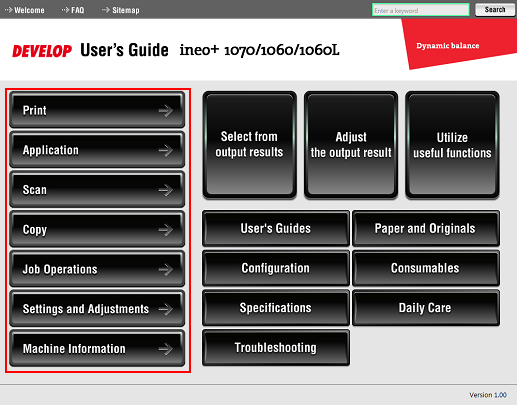517x405 pixels.
Task: Open the Machine Information section
Action: tap(97, 348)
